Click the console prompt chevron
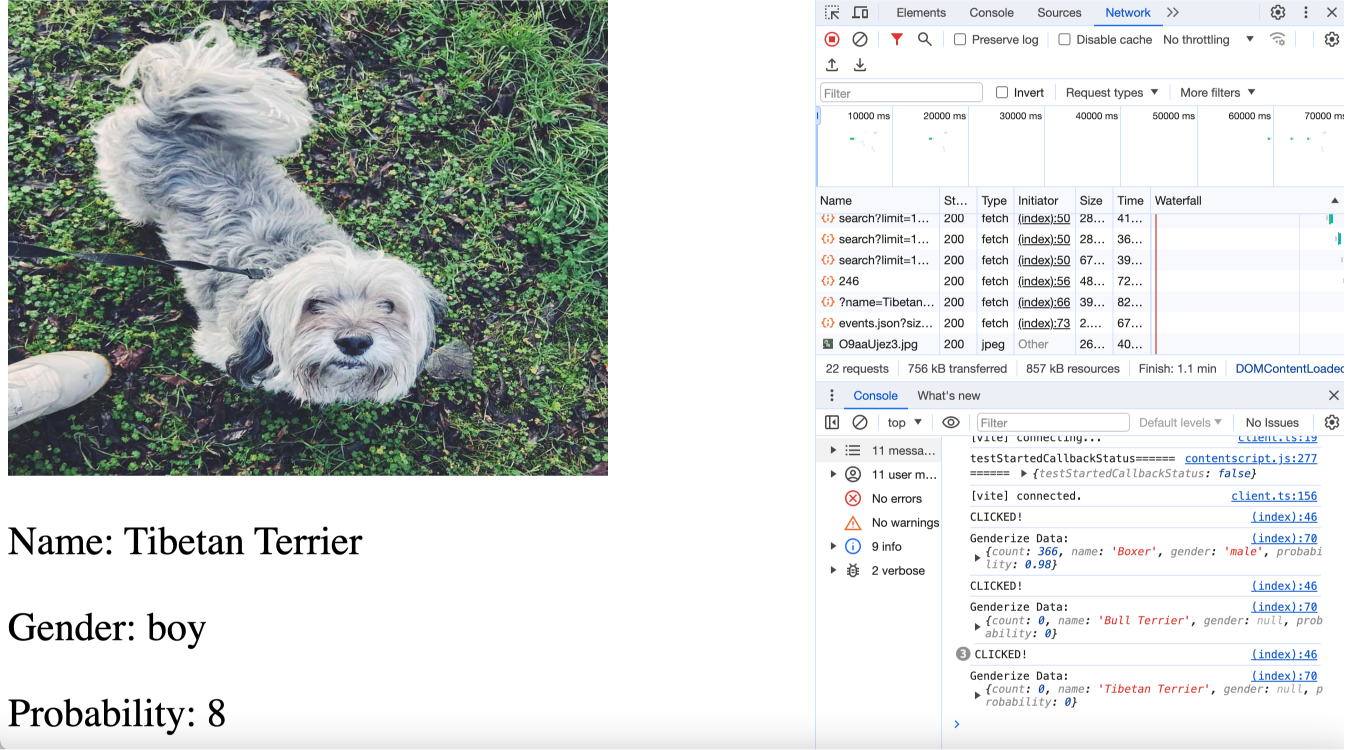This screenshot has height=750, width=1345. [957, 724]
